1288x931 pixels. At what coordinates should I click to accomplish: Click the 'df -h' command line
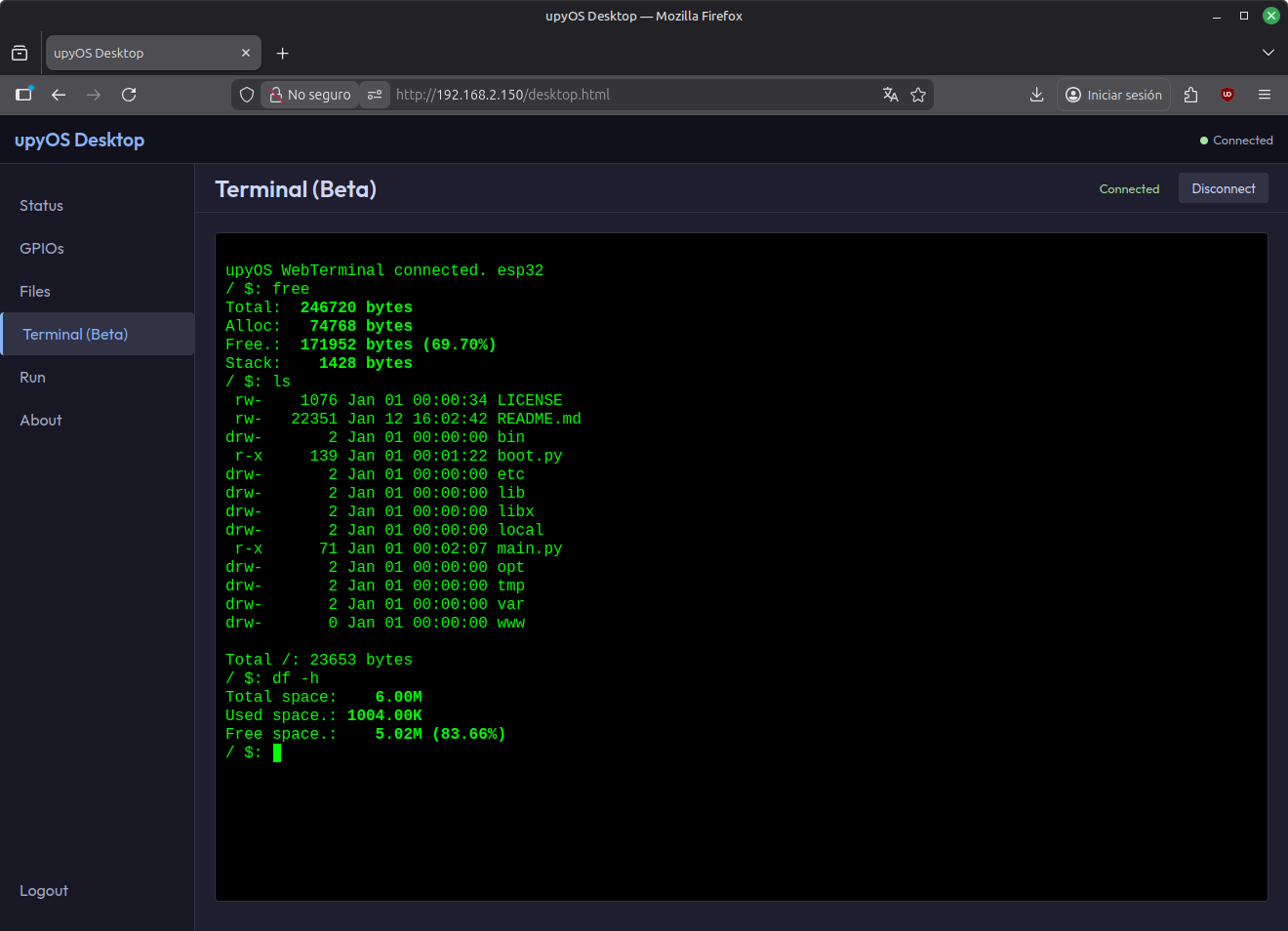pos(296,678)
